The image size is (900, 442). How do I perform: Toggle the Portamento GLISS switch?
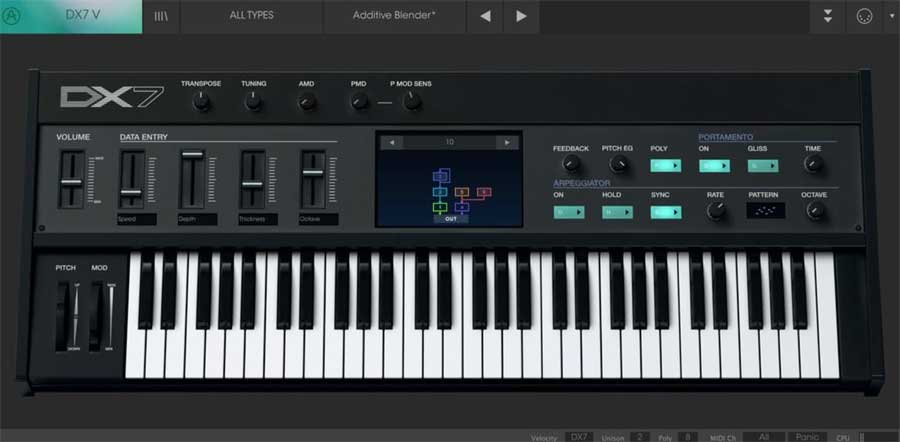coord(763,166)
